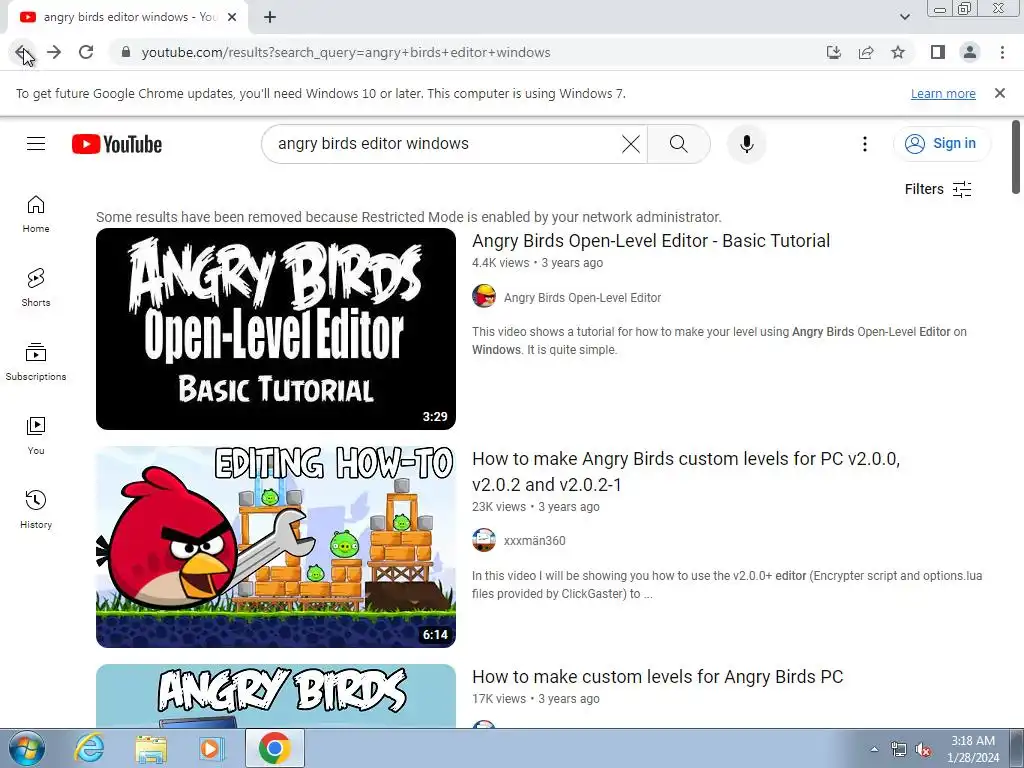Click the page vertical scrollbar thumb
The image size is (1024, 768).
click(1016, 157)
